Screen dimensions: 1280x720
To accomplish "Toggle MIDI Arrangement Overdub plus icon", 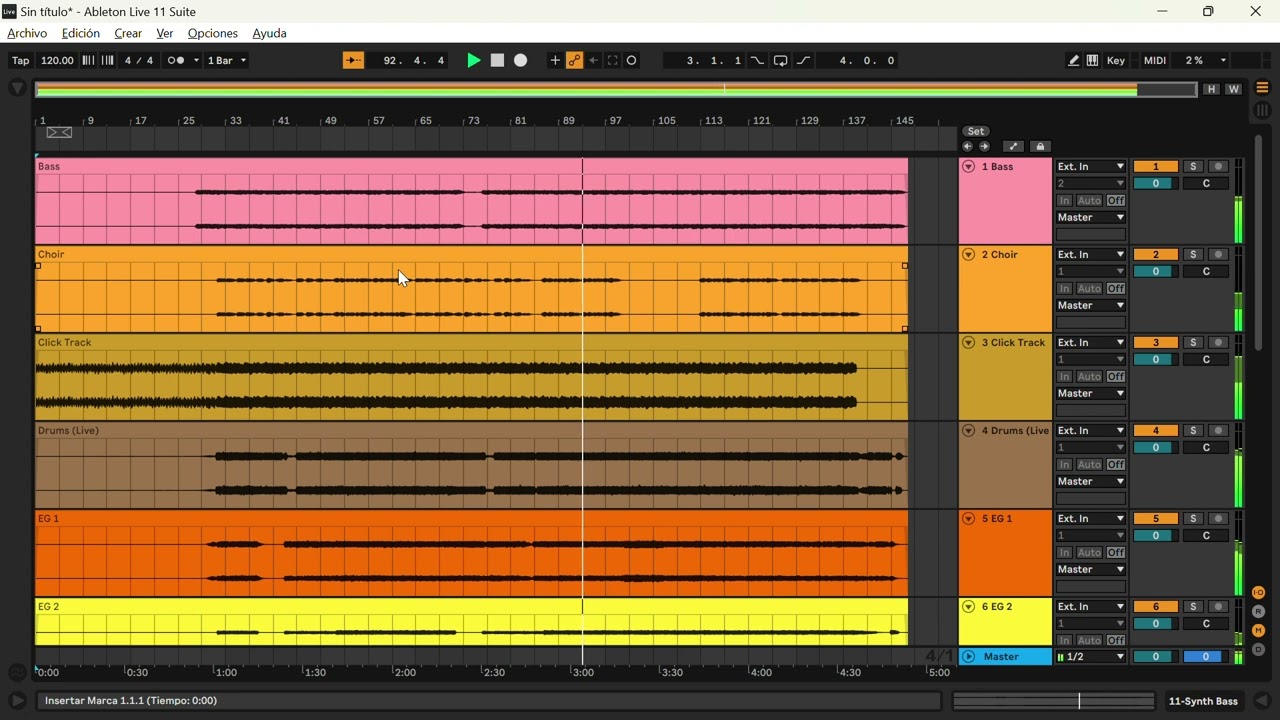I will pyautogui.click(x=555, y=61).
